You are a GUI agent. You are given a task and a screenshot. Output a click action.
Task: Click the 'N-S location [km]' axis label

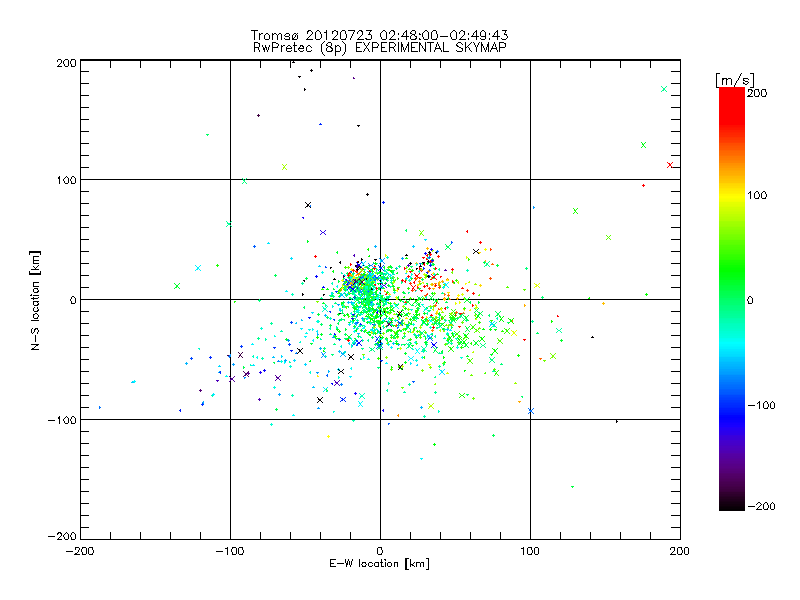pyautogui.click(x=35, y=300)
